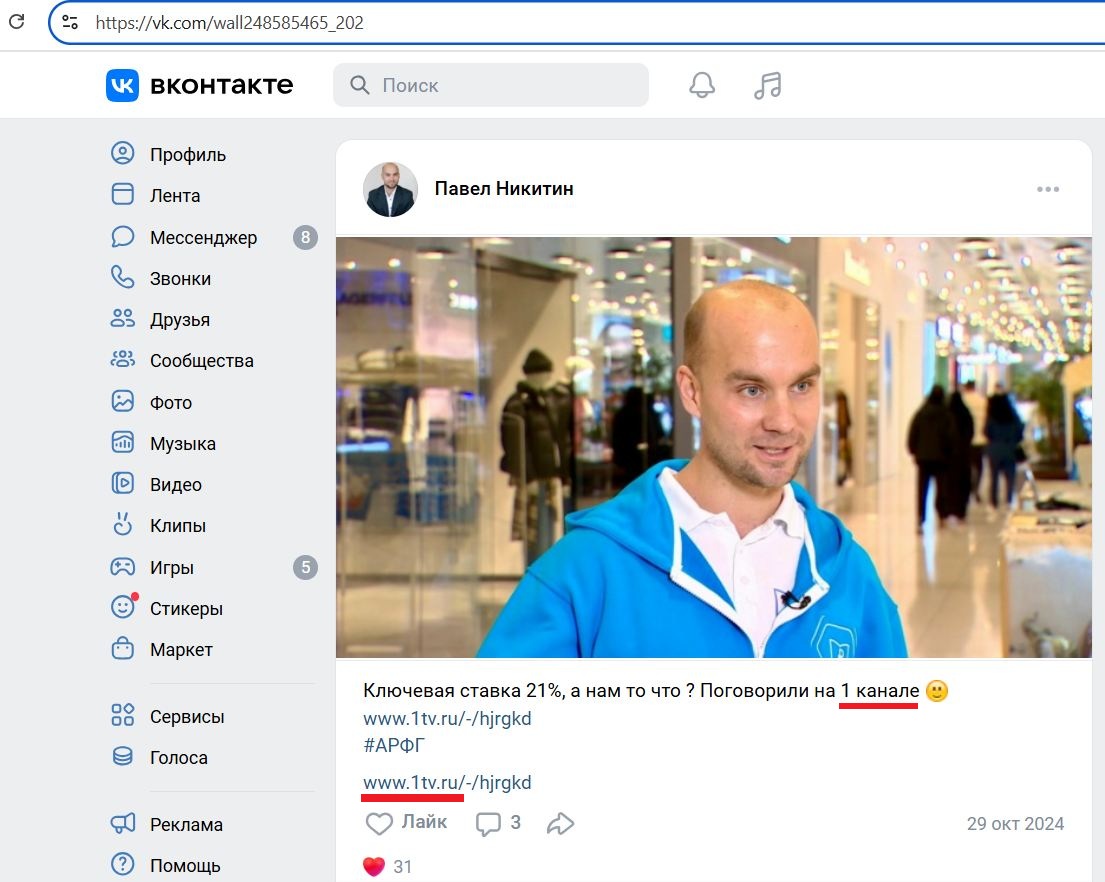Click author name Павел Никитин

pyautogui.click(x=504, y=188)
